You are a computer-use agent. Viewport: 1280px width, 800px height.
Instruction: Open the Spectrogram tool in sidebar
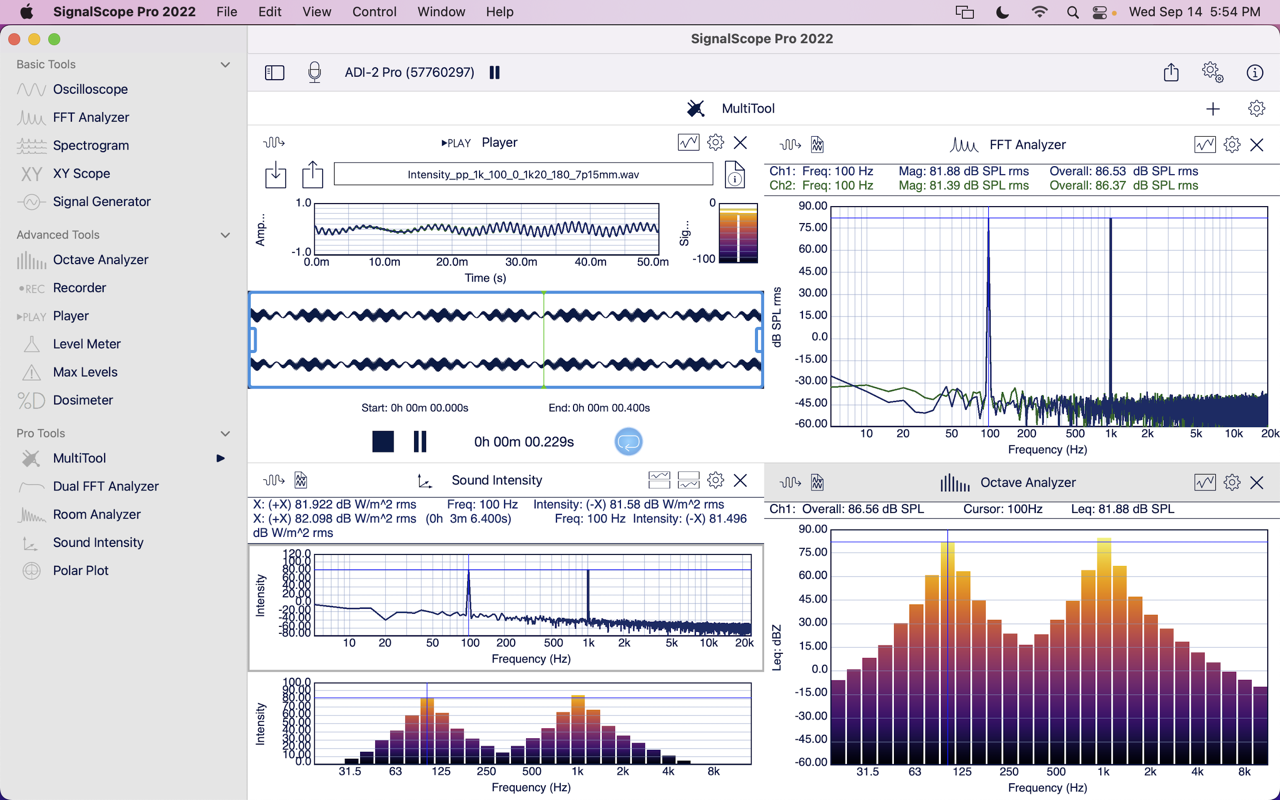[91, 145]
